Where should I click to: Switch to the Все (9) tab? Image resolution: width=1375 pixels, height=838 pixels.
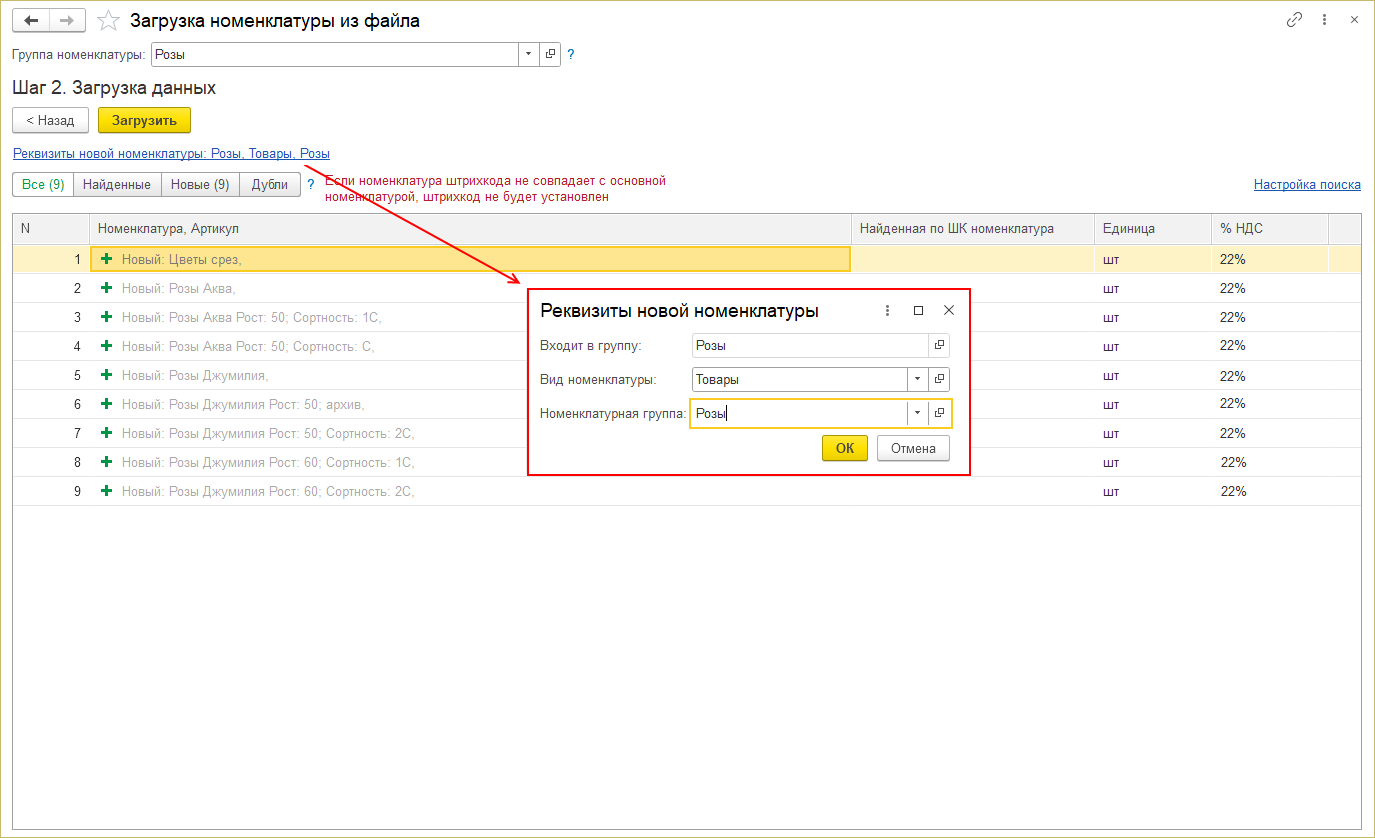click(x=43, y=184)
